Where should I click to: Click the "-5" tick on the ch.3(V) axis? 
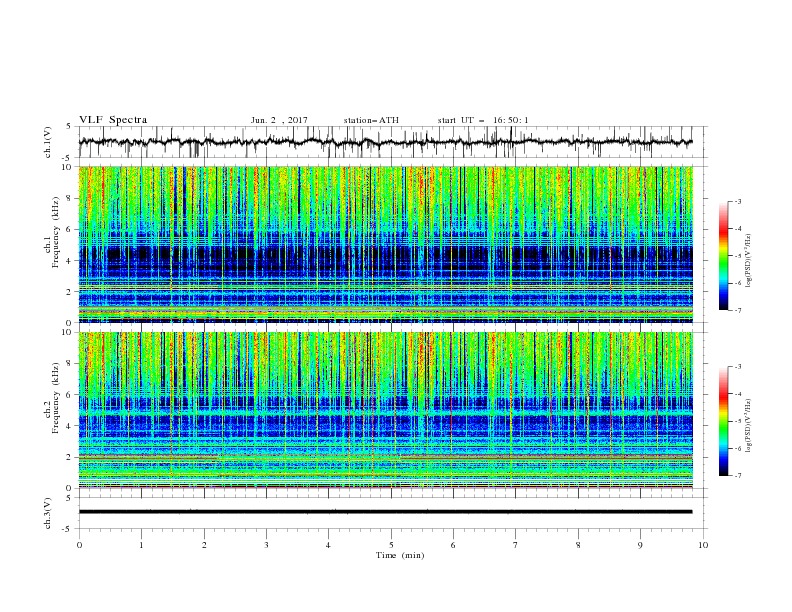(x=68, y=529)
